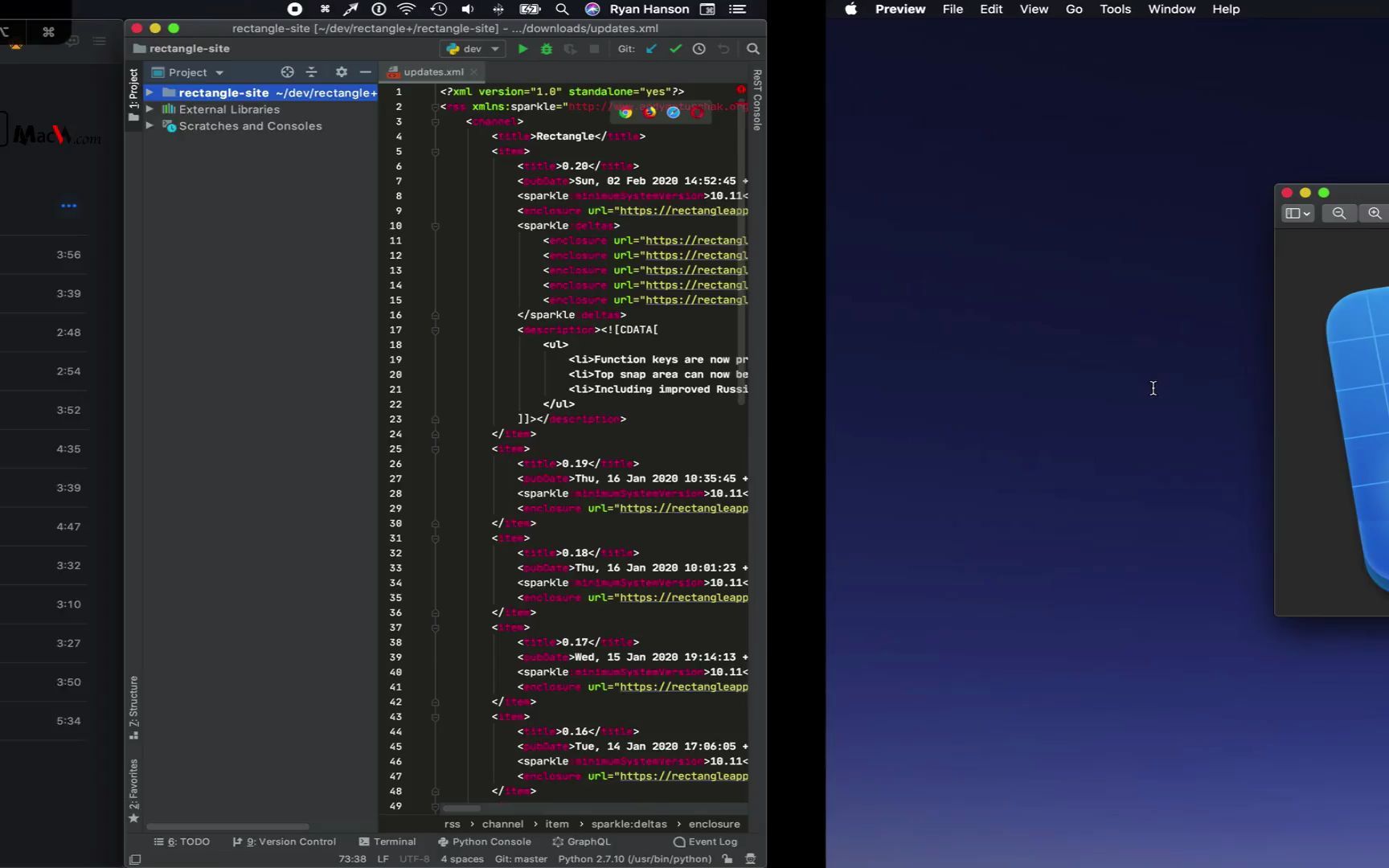
Task: Open the Preview Window menu
Action: point(1171,9)
